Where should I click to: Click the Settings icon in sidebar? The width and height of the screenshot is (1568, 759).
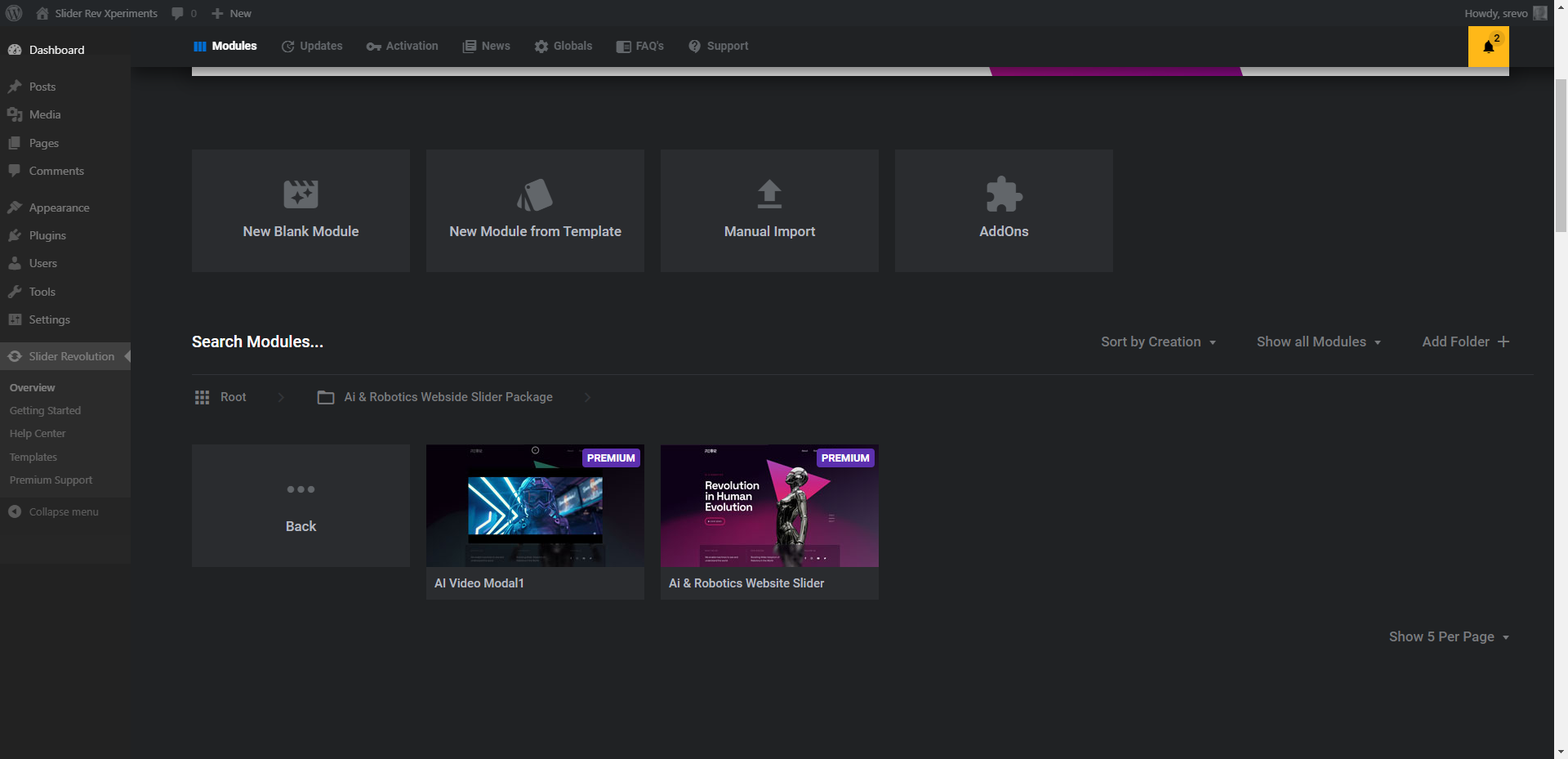click(15, 319)
